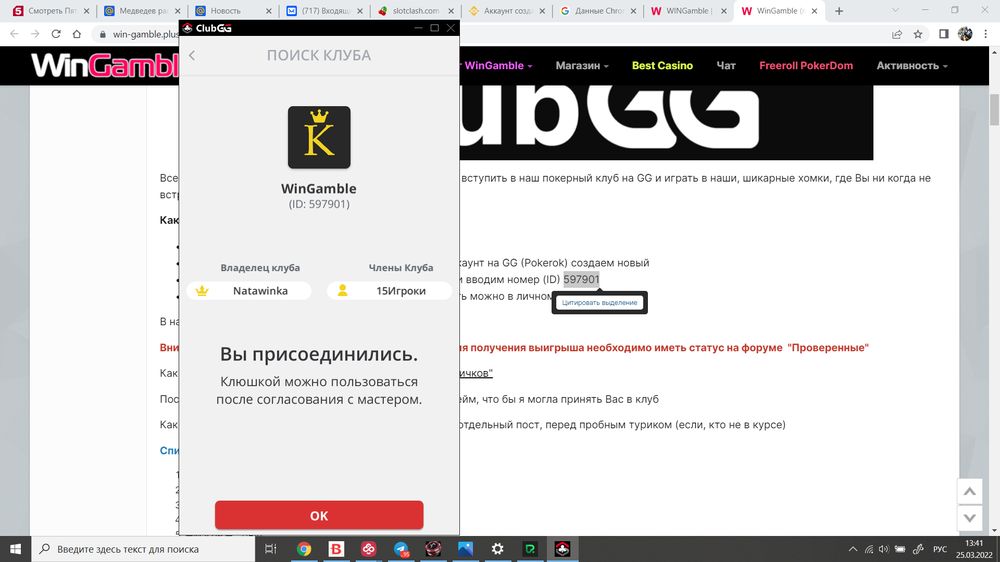
Task: Click the club owner Natawinka field
Action: point(249,291)
